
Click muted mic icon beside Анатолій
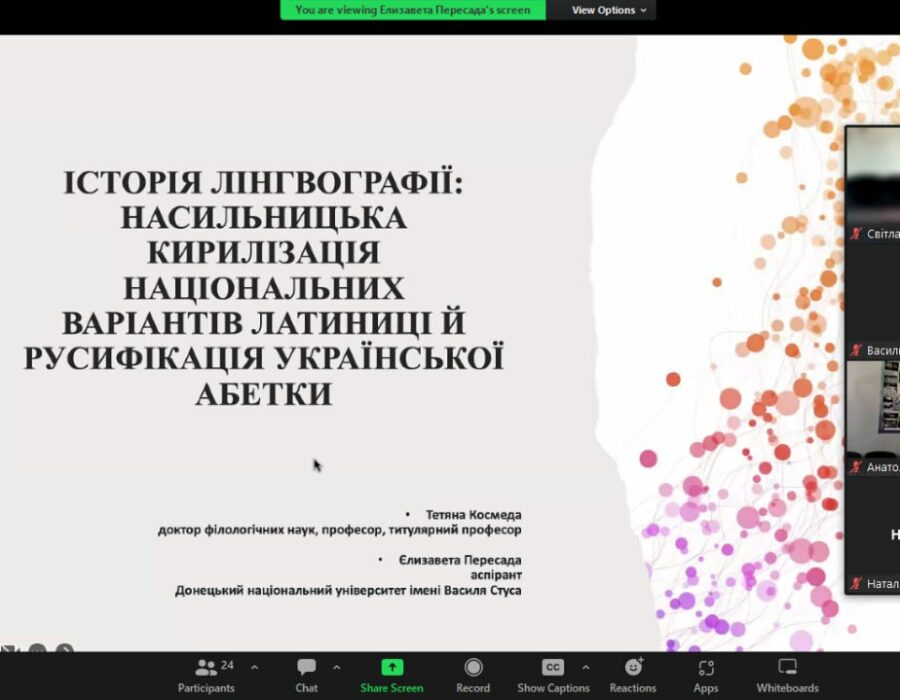(856, 467)
